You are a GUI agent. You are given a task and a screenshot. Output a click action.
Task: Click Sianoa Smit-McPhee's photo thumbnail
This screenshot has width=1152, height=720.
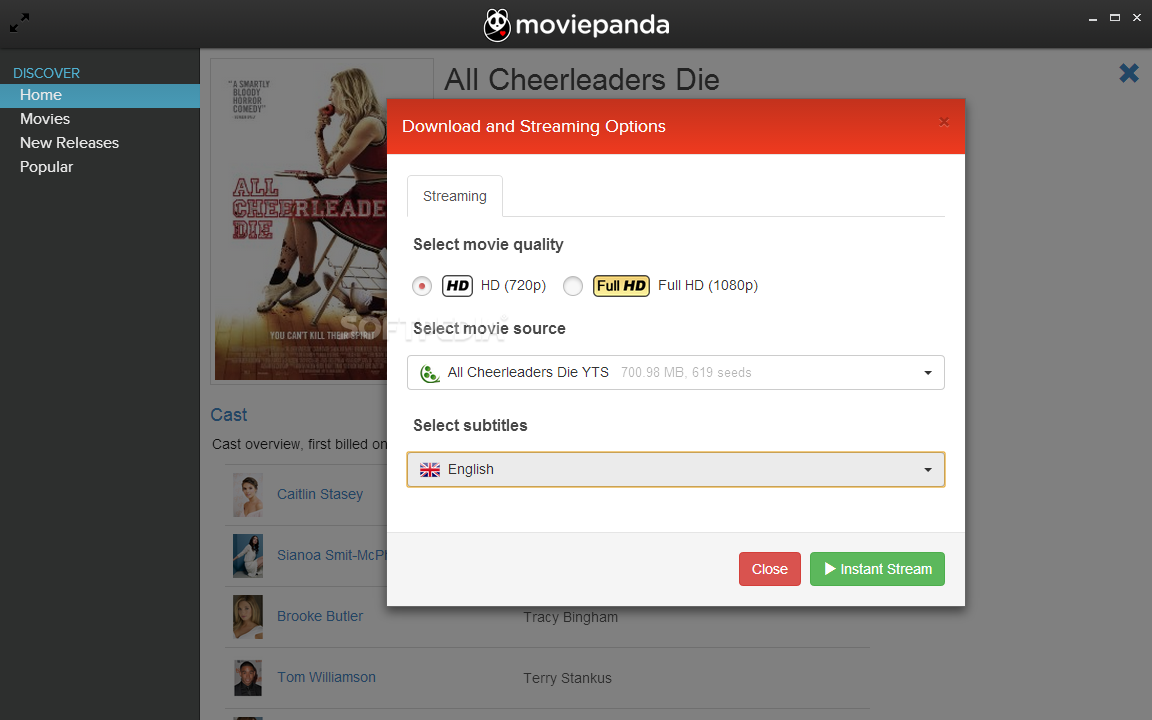[248, 556]
